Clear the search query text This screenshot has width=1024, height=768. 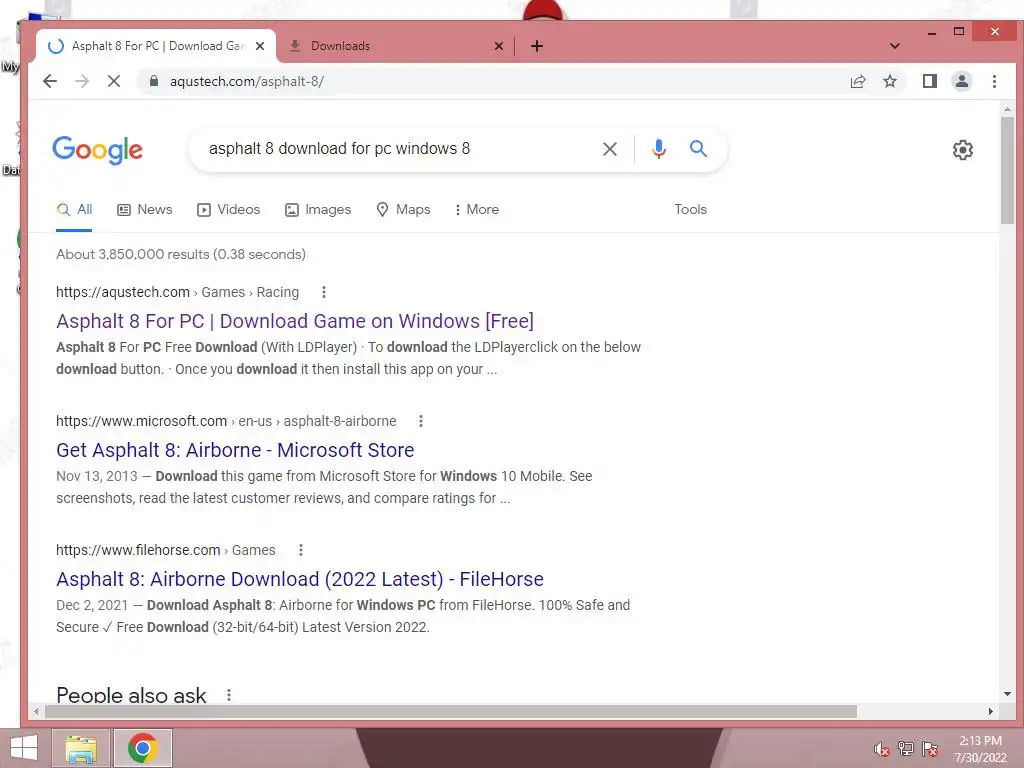[609, 149]
